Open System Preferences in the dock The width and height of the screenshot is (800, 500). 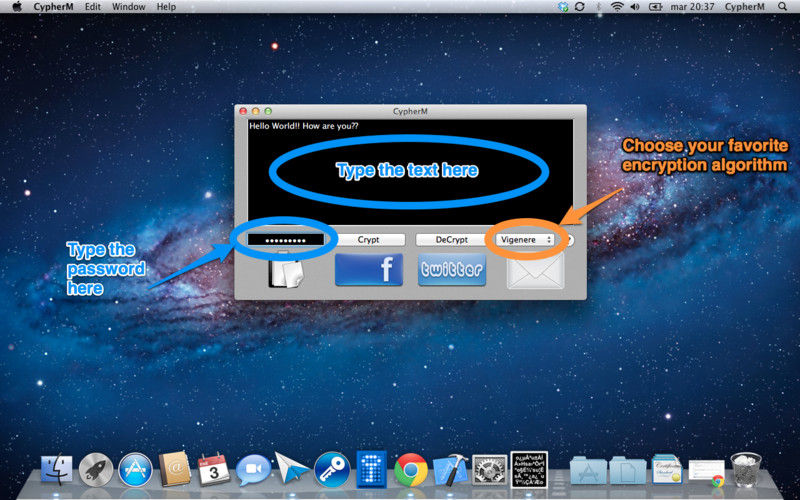pos(490,468)
